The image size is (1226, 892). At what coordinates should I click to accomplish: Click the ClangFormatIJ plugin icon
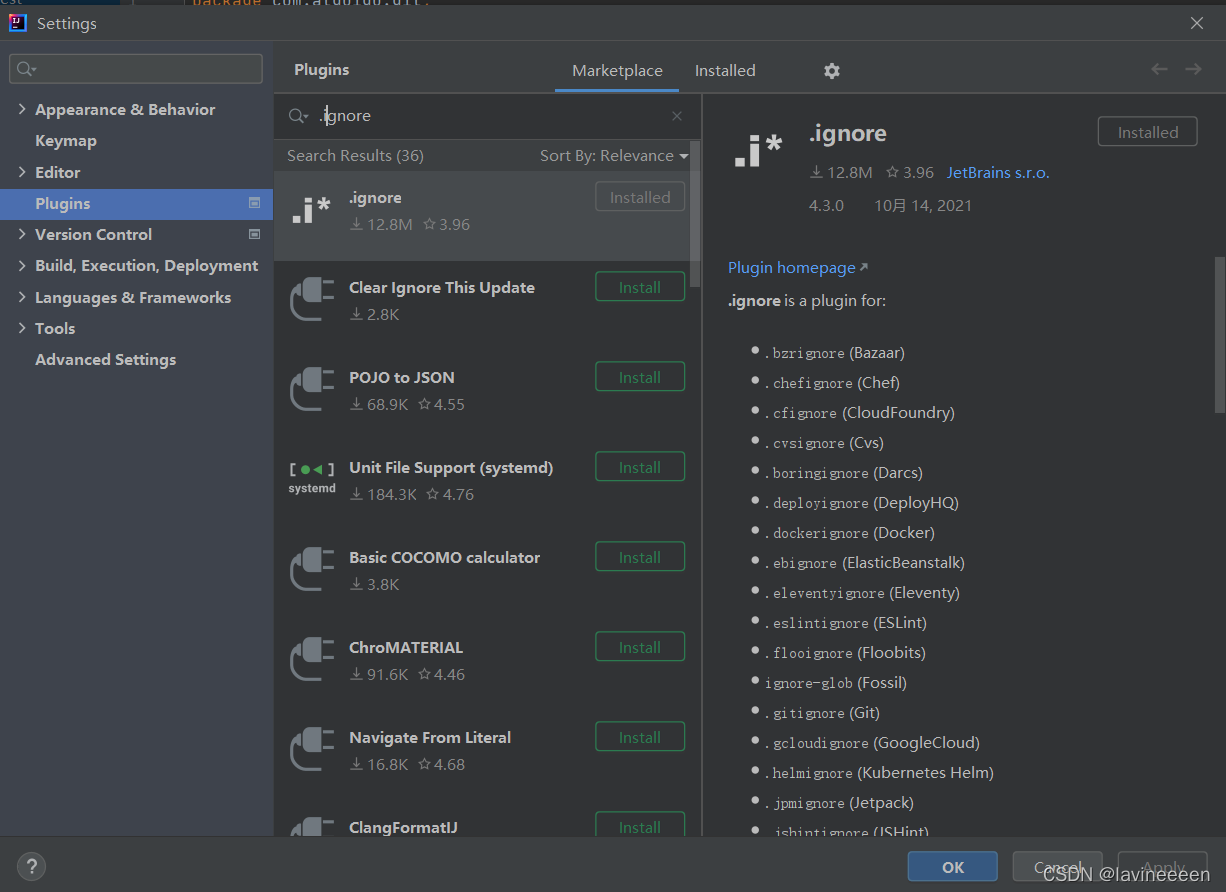(x=311, y=827)
